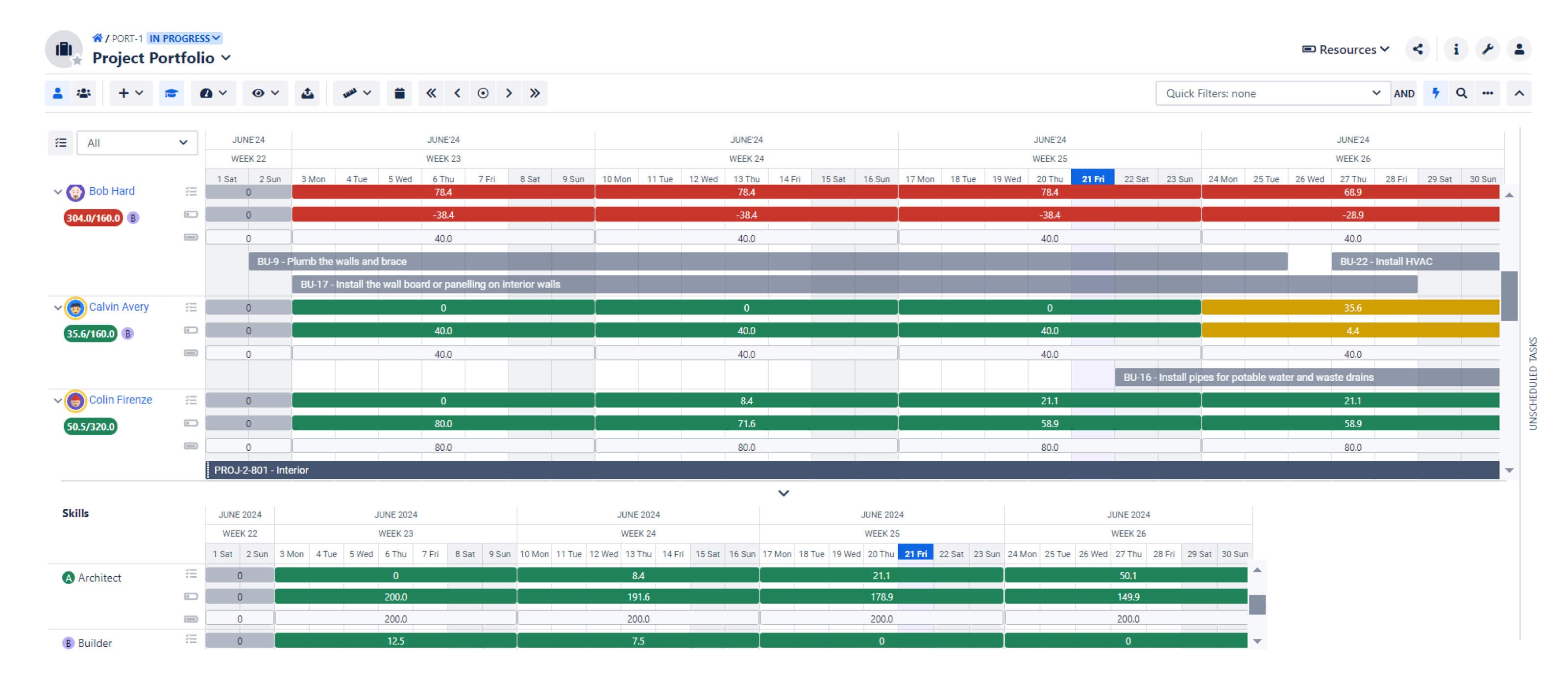Select the BU-16 Install pipes task bar
The image size is (1568, 686).
tap(1307, 377)
